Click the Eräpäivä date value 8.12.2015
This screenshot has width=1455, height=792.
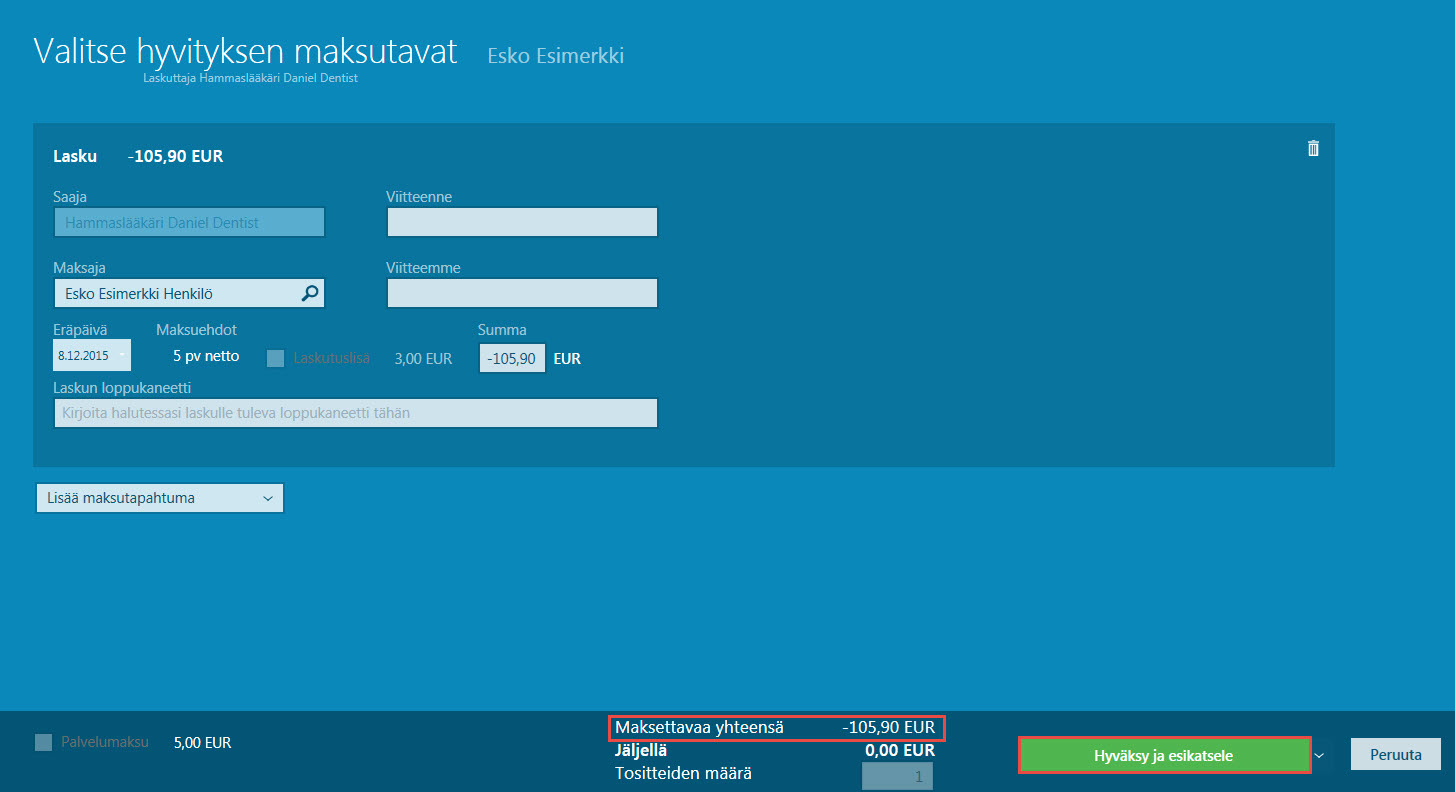click(84, 356)
